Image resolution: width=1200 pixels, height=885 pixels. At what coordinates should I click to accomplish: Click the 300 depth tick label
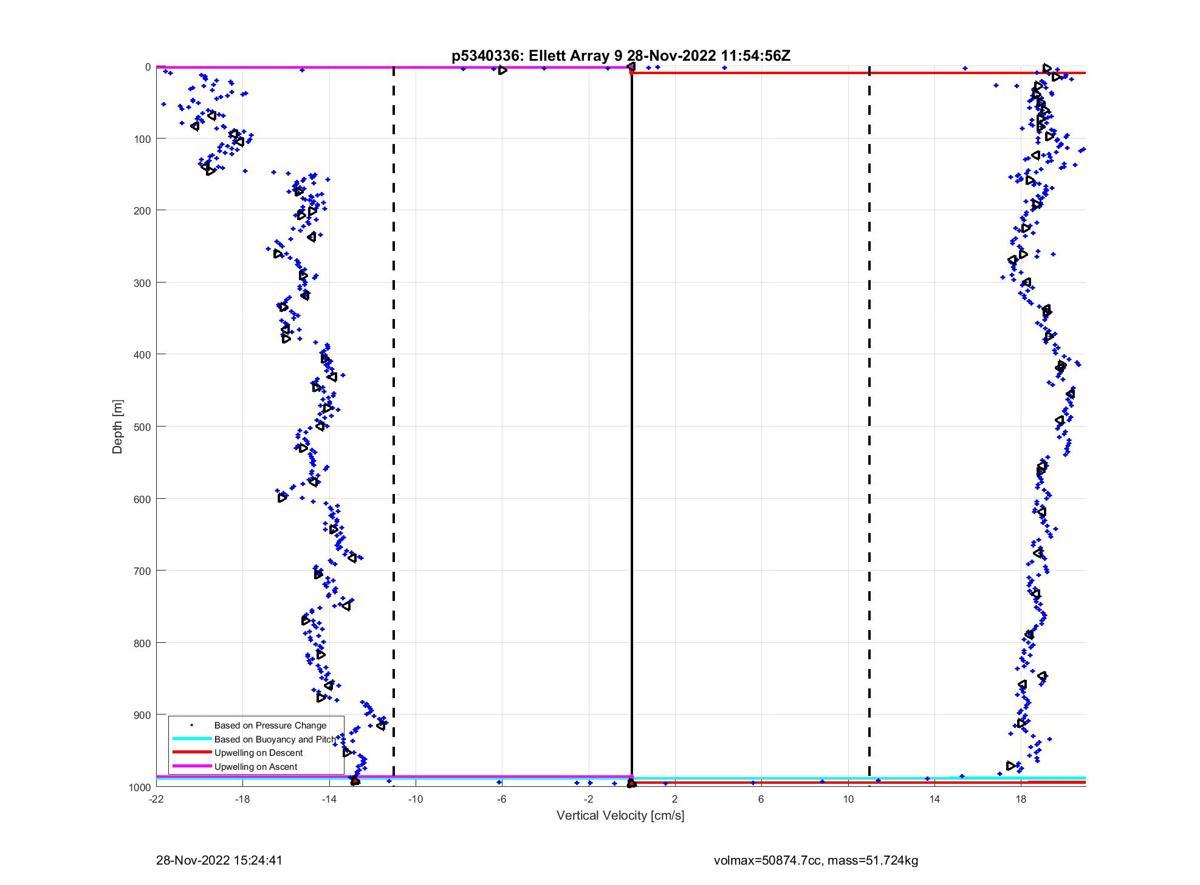pos(141,283)
